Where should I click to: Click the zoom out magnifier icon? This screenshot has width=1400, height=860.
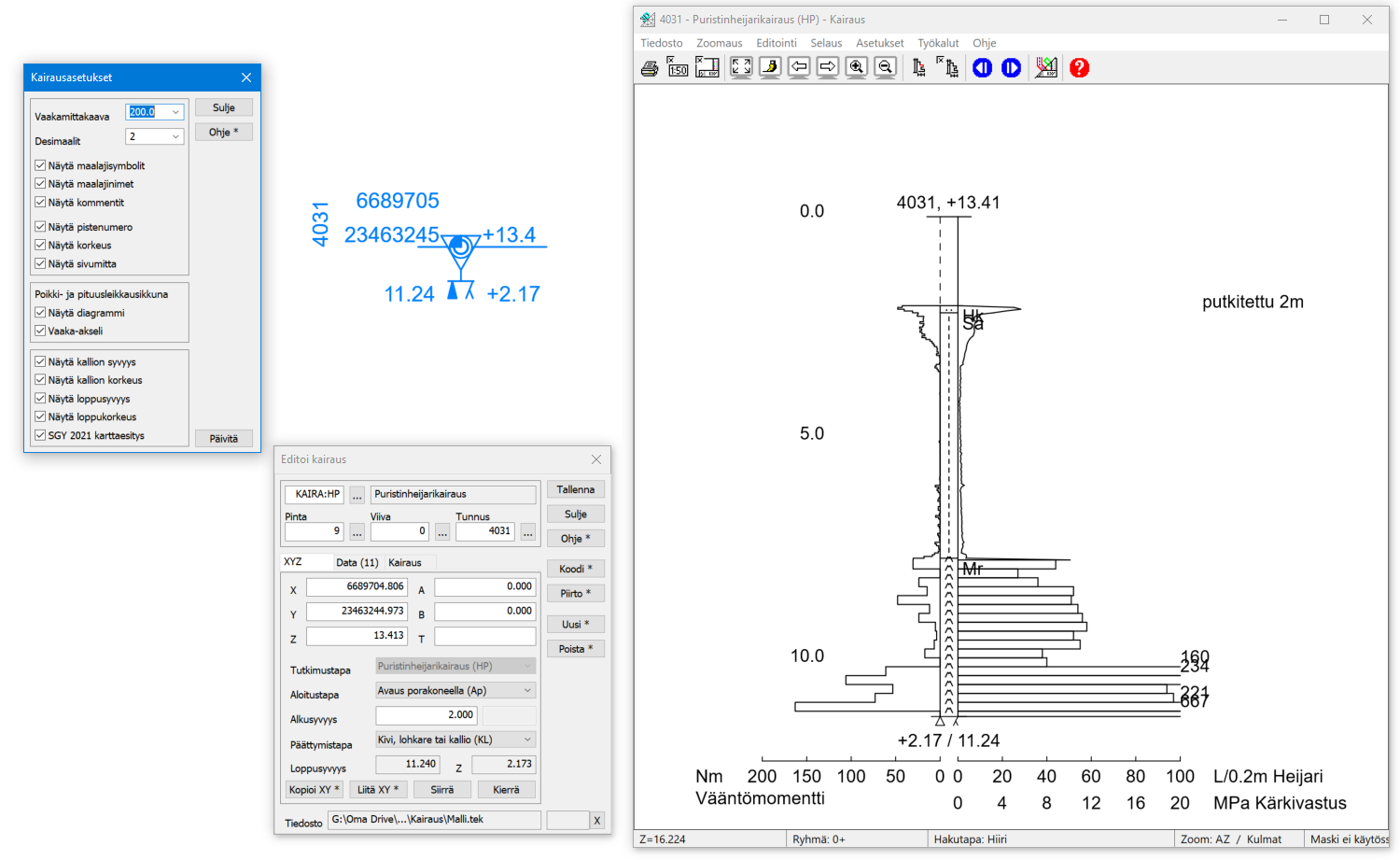[885, 67]
